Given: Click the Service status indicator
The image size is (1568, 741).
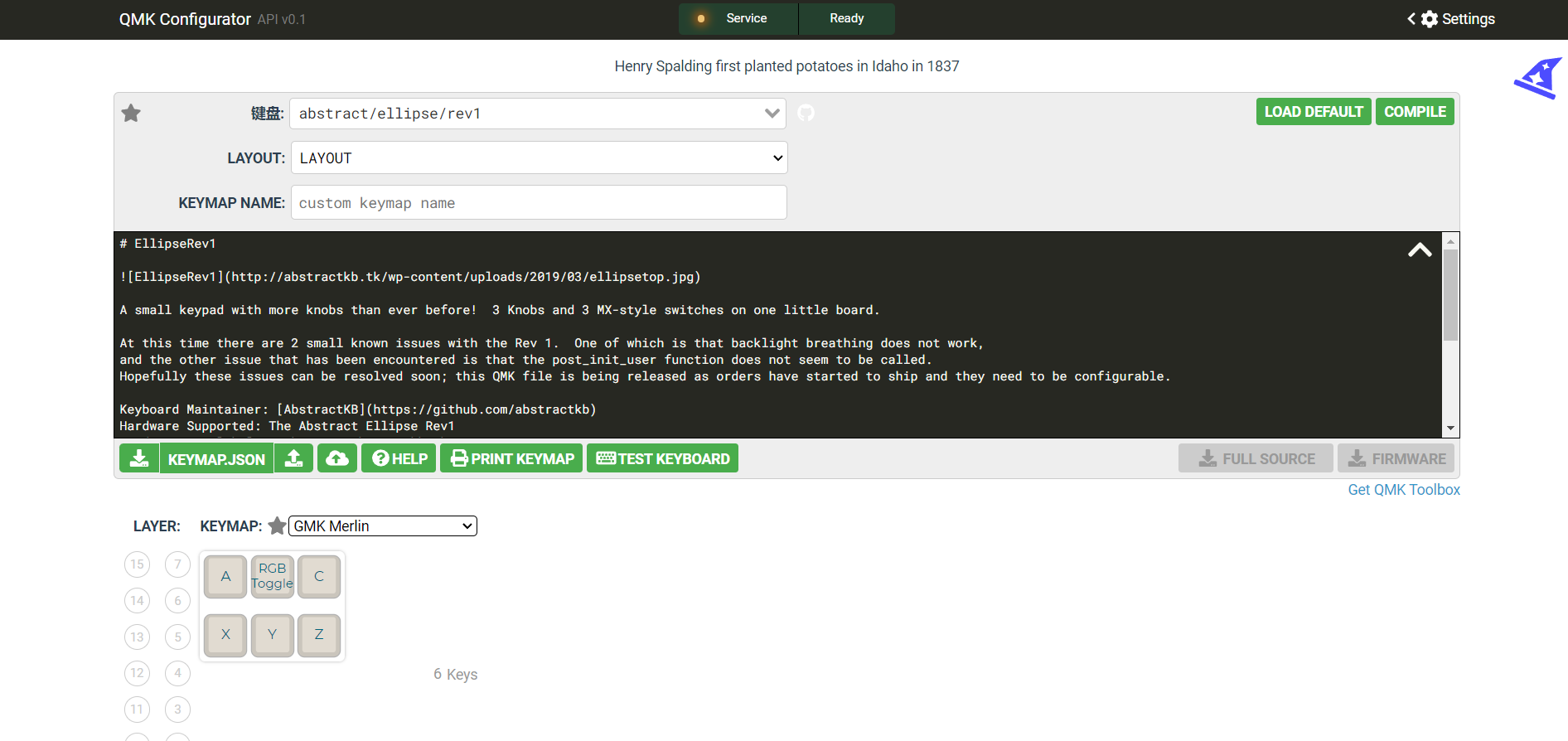Looking at the screenshot, I should [x=738, y=18].
